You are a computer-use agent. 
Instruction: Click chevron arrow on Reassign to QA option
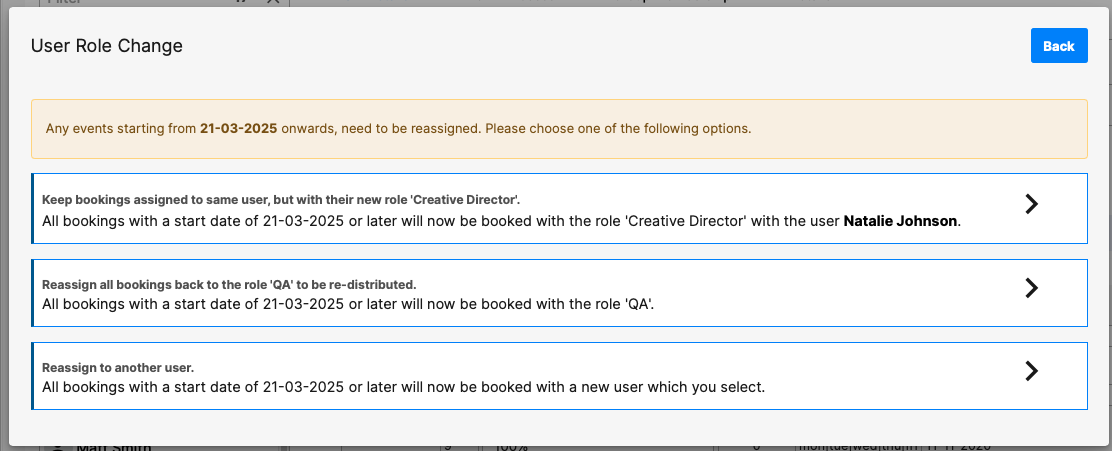pos(1032,288)
